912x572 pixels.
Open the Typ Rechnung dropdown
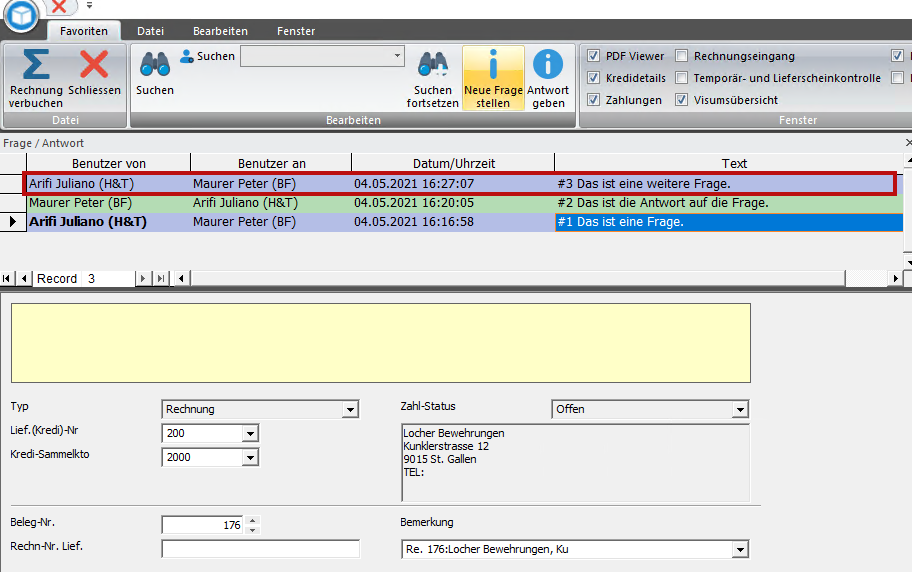pyautogui.click(x=350, y=410)
